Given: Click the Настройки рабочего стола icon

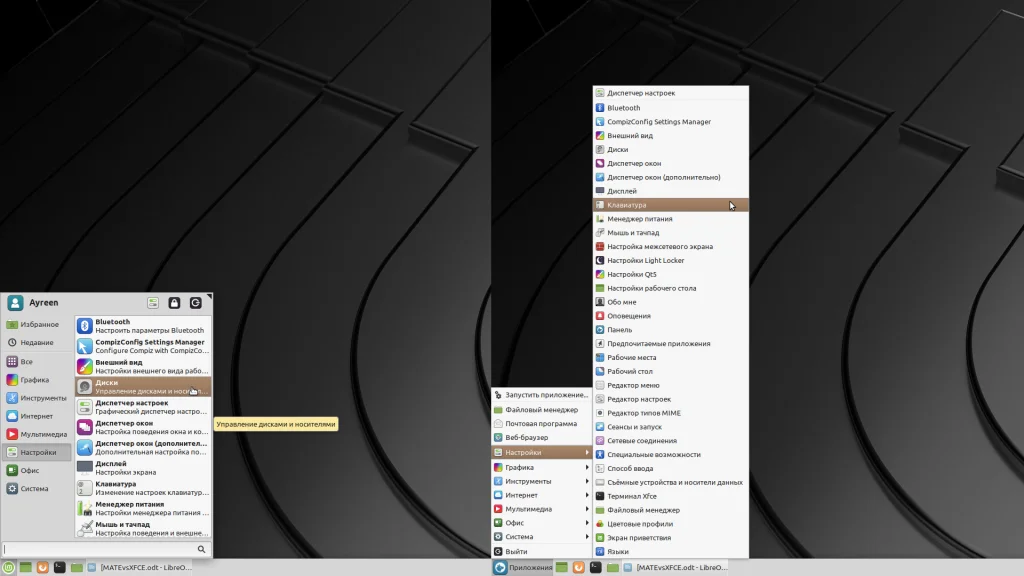Looking at the screenshot, I should coord(600,288).
